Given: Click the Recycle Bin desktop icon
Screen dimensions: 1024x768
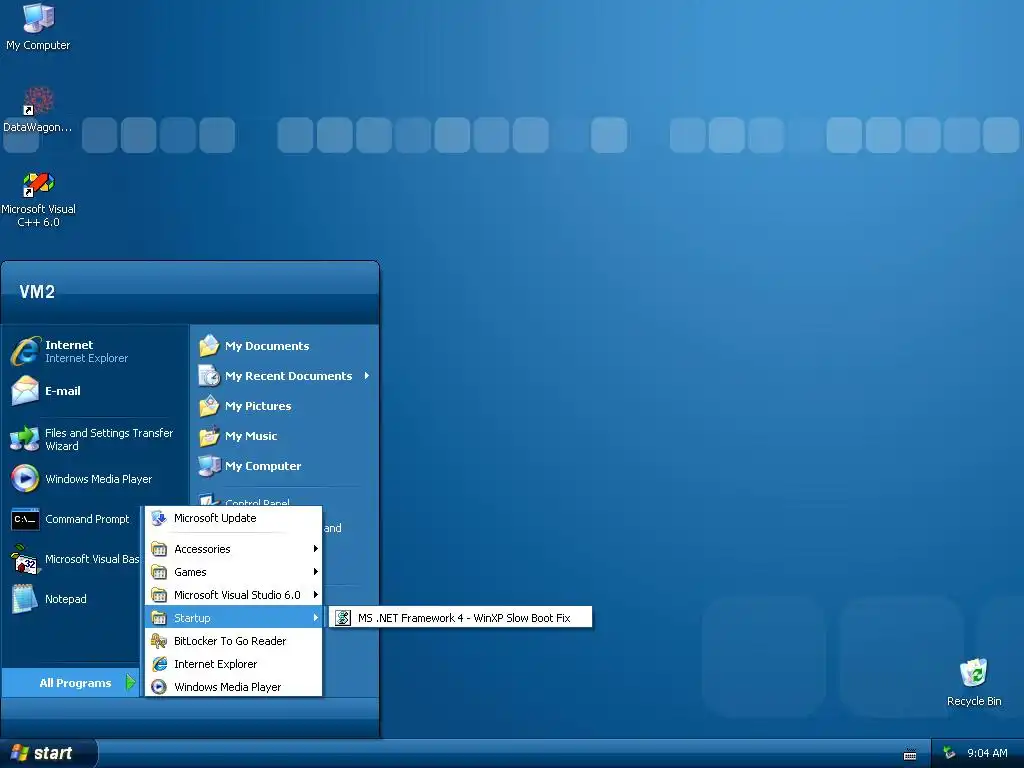Looking at the screenshot, I should (973, 673).
